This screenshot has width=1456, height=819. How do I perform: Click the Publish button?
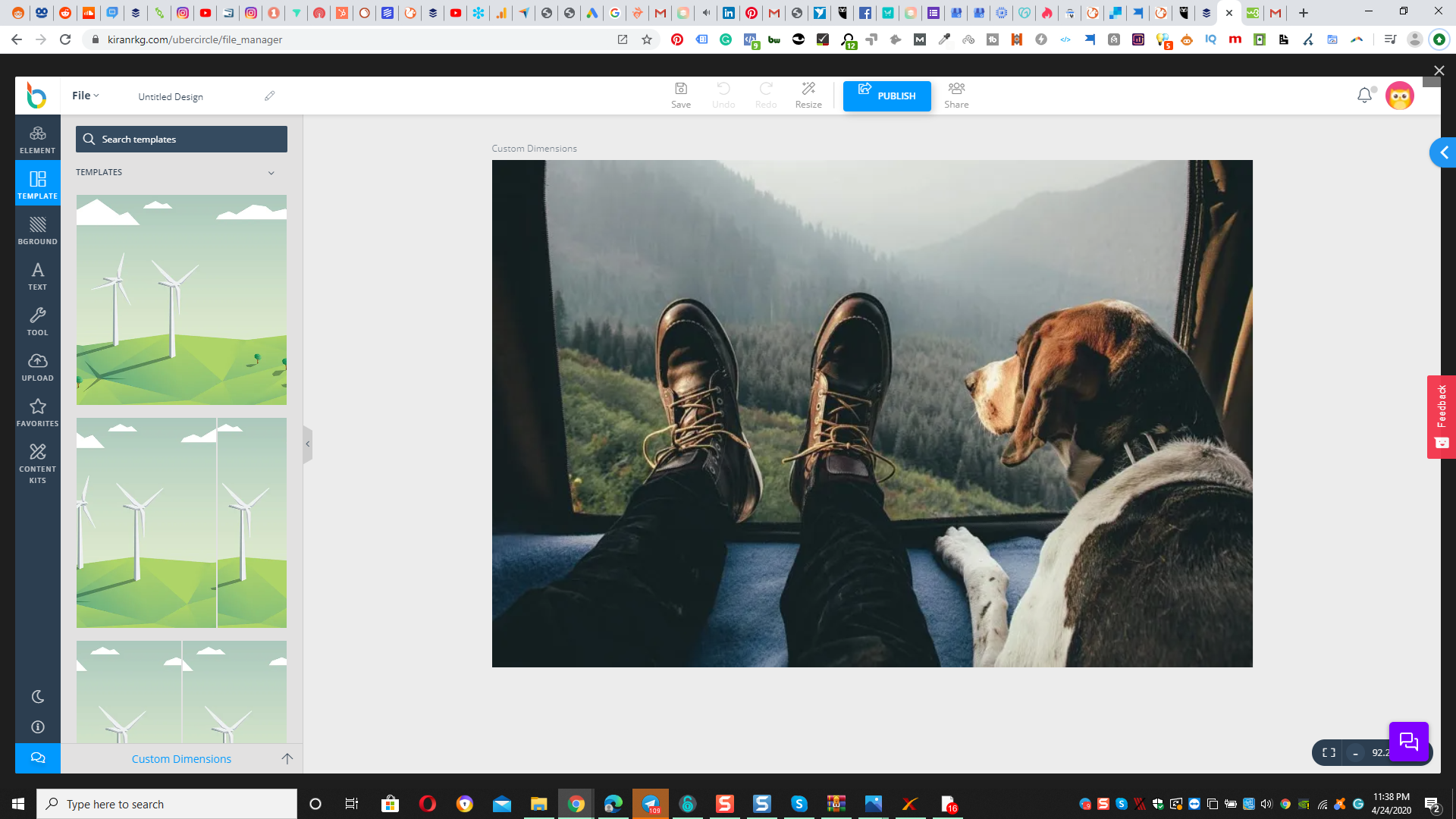pos(886,96)
